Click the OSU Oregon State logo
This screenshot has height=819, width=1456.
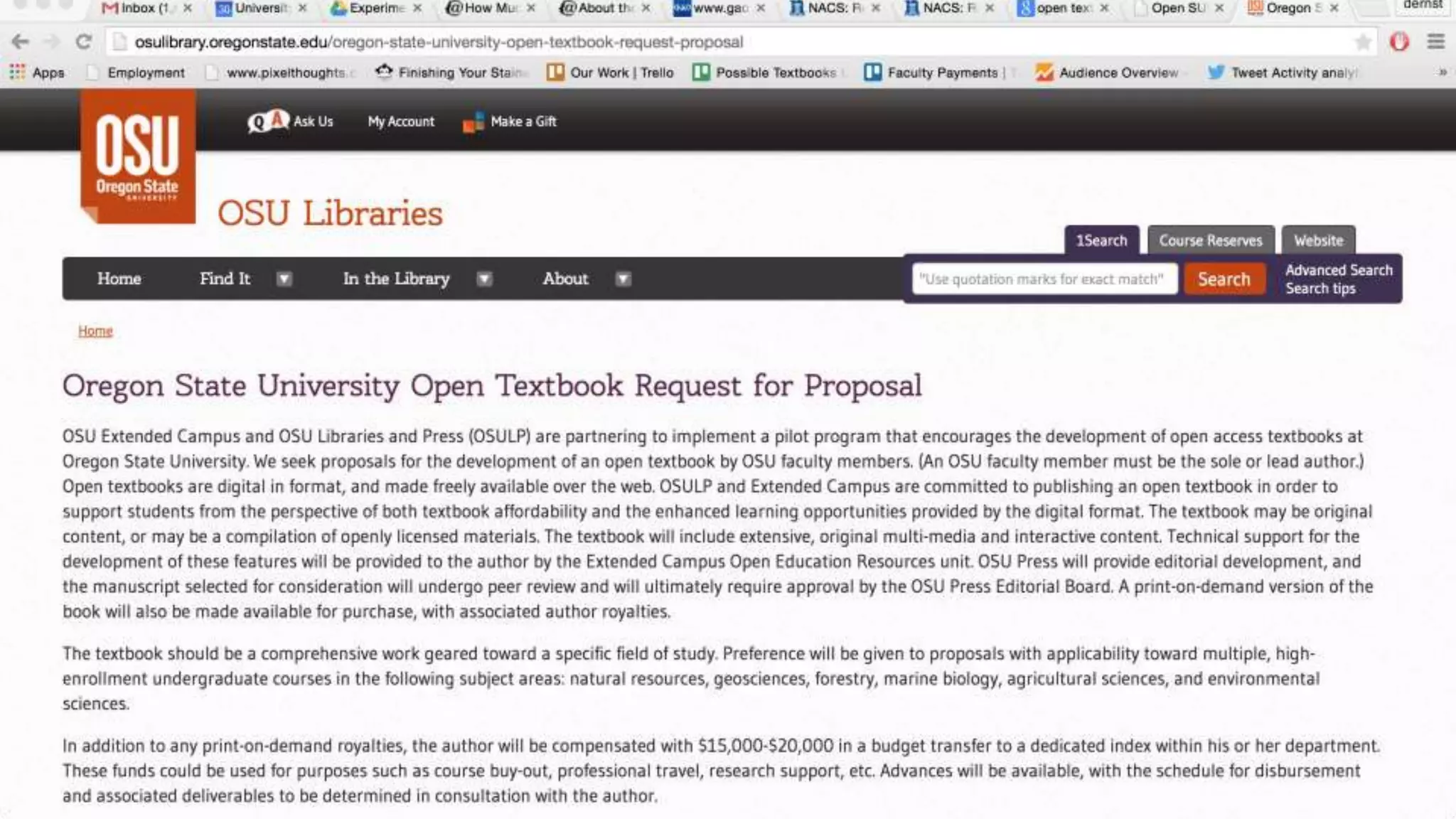137,156
